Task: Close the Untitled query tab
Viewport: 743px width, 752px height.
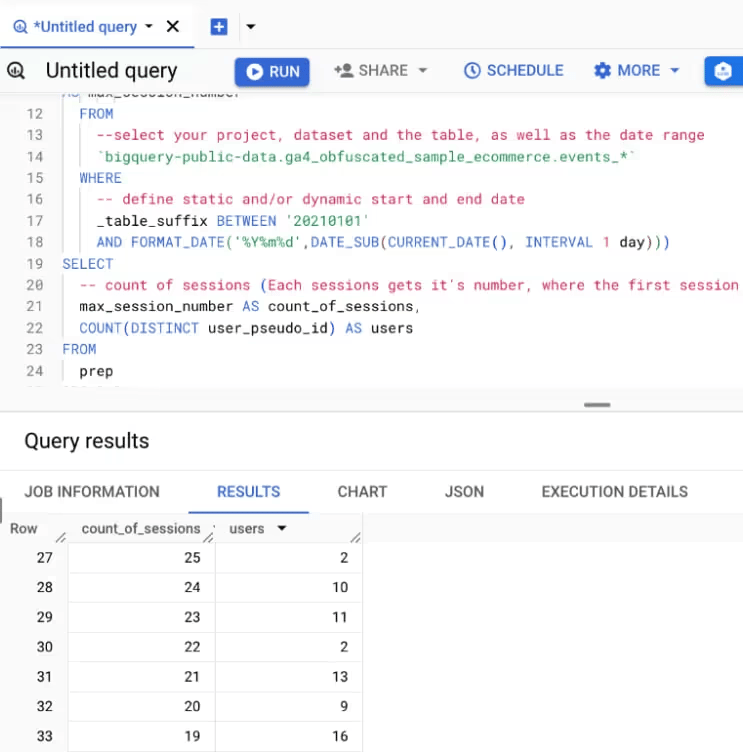Action: point(173,26)
